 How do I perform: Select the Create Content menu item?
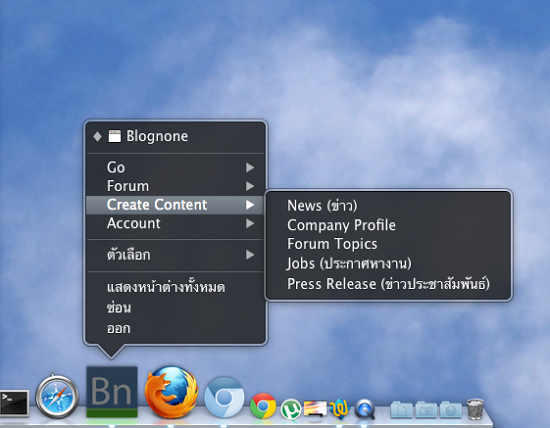click(x=175, y=205)
